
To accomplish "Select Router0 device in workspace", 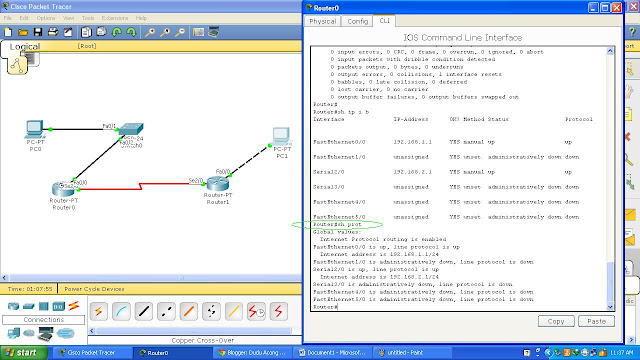I will click(63, 189).
